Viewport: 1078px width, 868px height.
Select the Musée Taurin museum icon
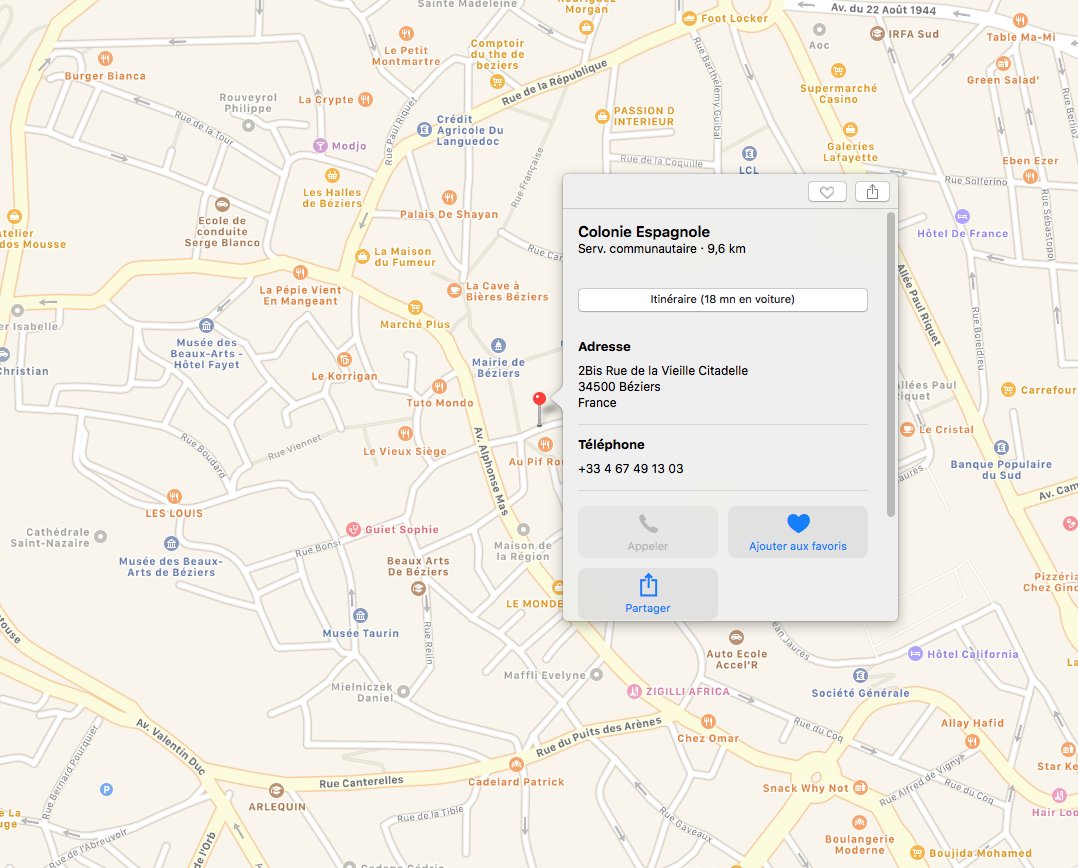pyautogui.click(x=360, y=615)
